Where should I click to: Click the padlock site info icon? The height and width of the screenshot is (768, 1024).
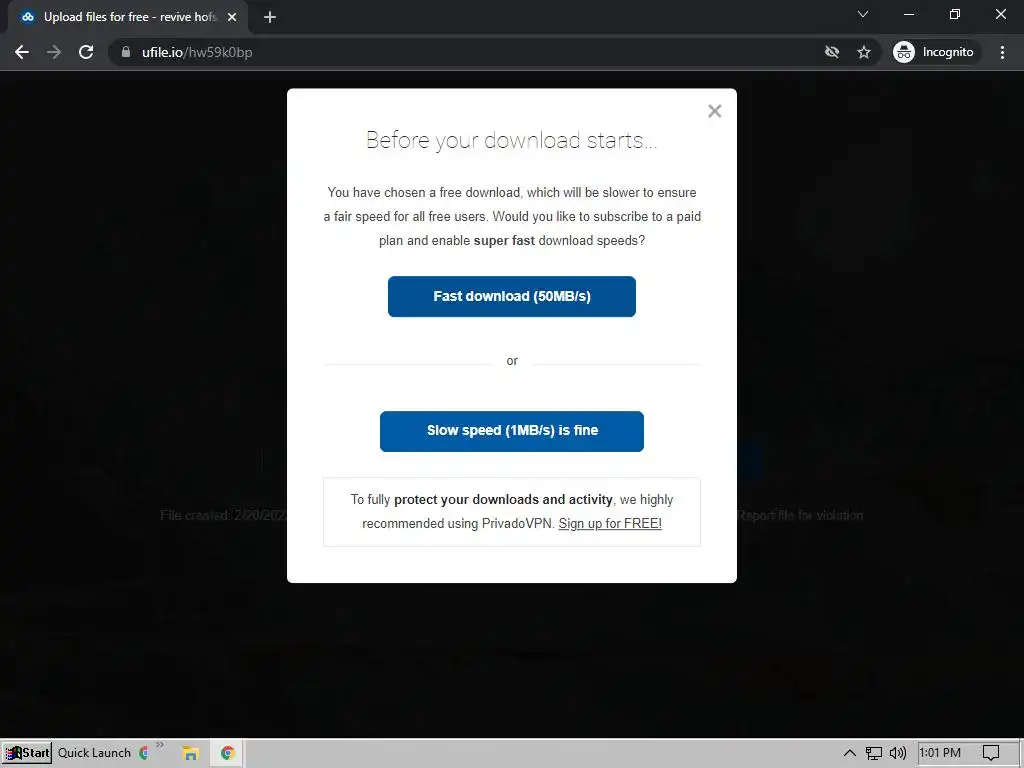[x=125, y=52]
